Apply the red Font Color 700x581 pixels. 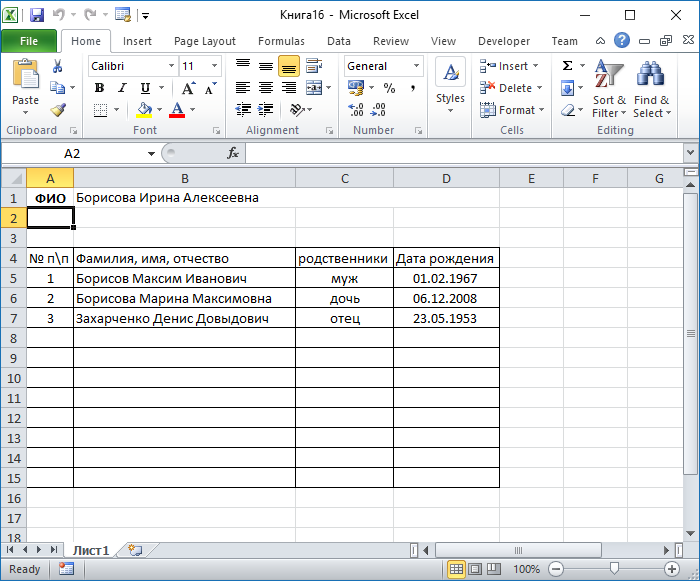coord(177,110)
